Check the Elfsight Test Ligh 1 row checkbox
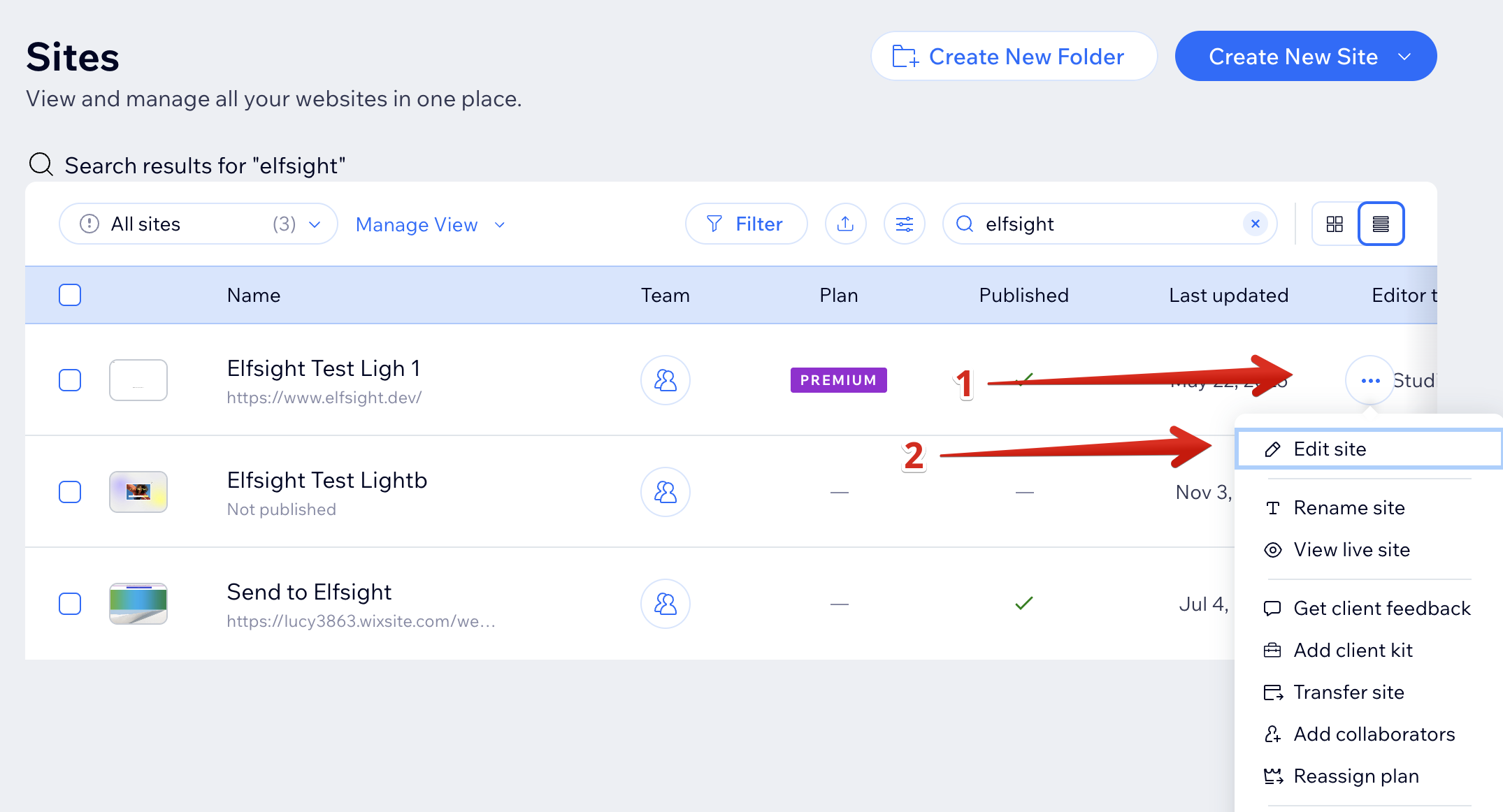1503x812 pixels. click(70, 380)
